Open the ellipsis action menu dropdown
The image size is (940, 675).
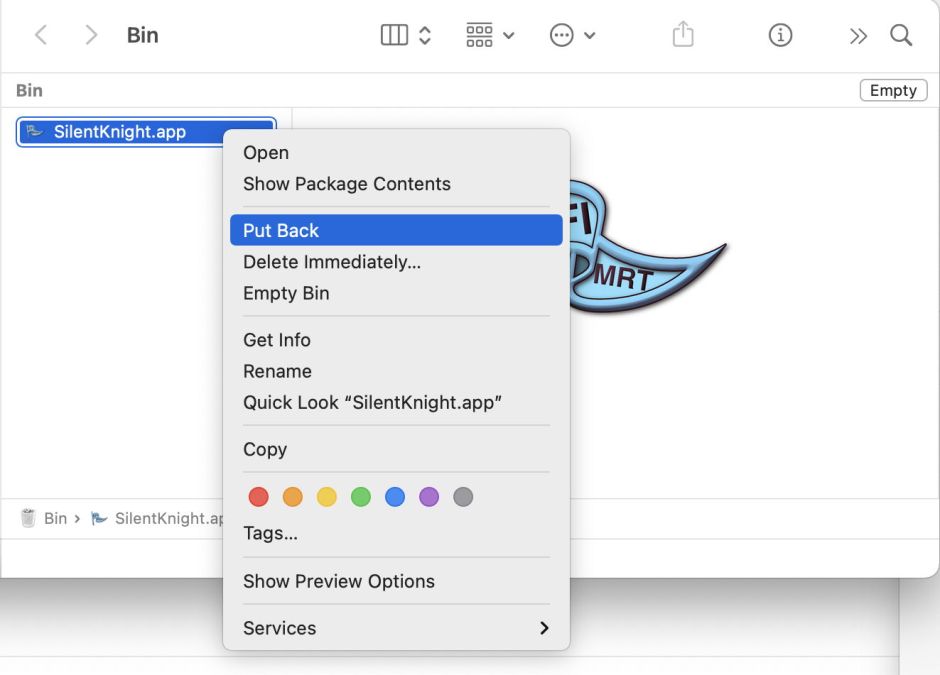tap(572, 35)
